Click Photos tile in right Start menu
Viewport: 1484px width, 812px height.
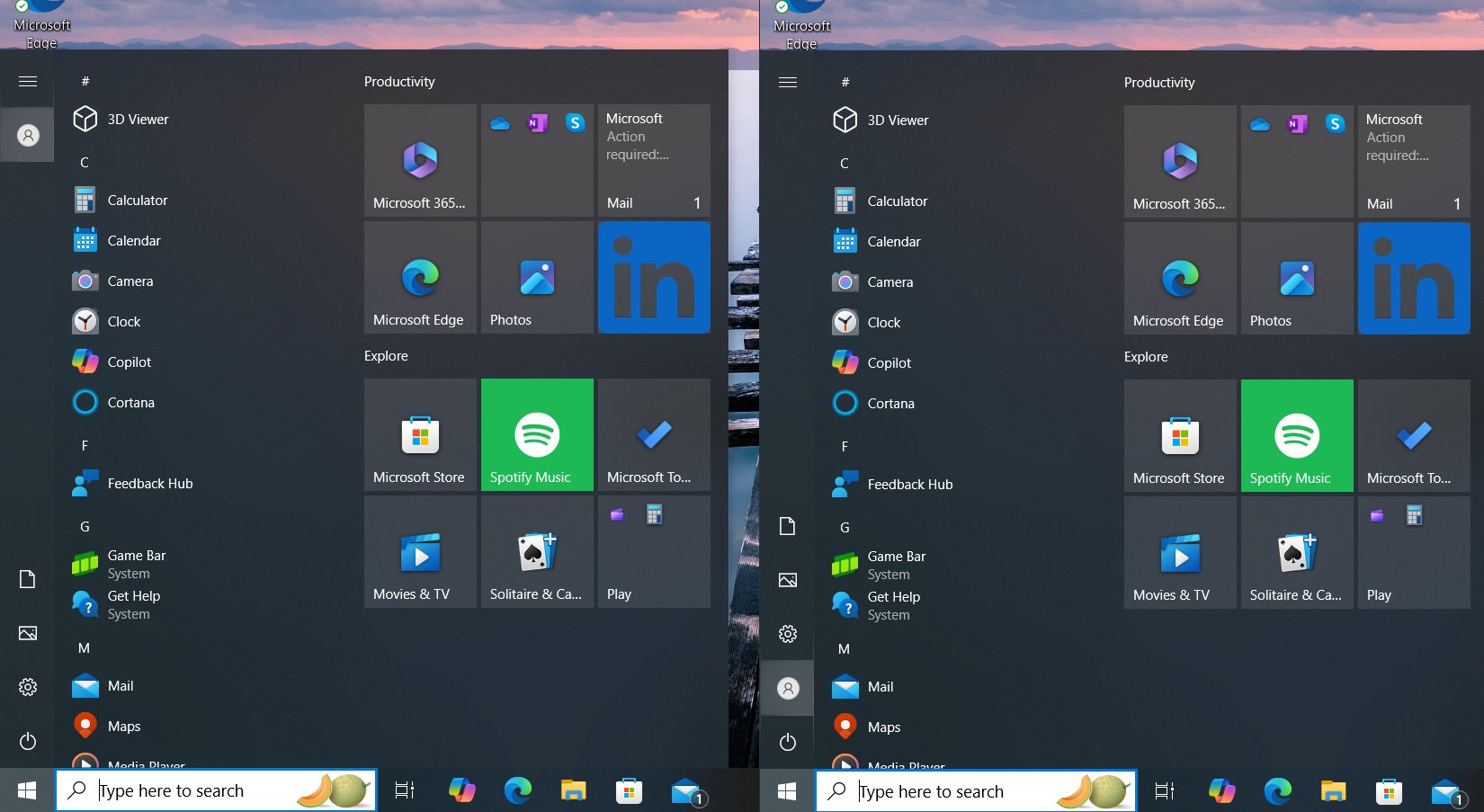(x=1297, y=279)
